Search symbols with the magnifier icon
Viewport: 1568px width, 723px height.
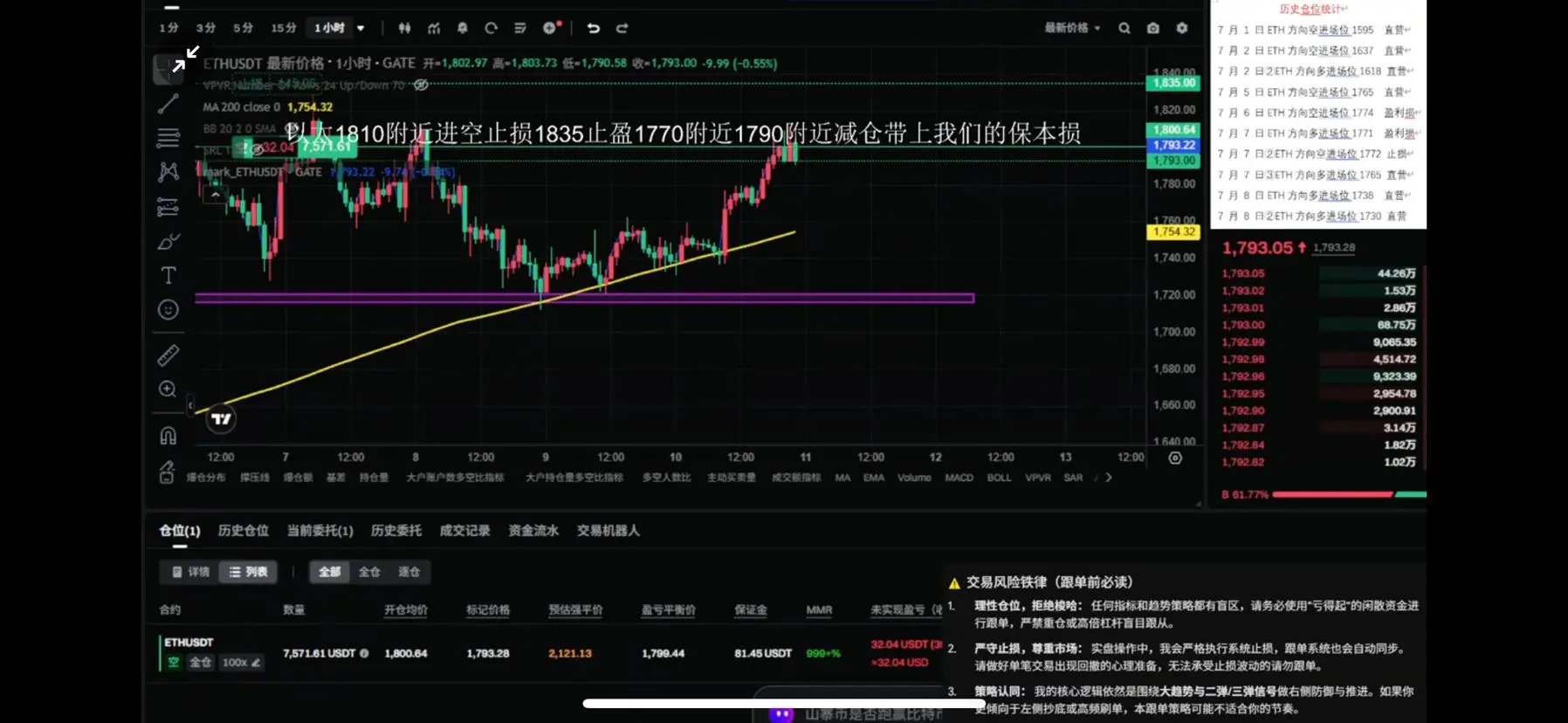[x=1124, y=28]
